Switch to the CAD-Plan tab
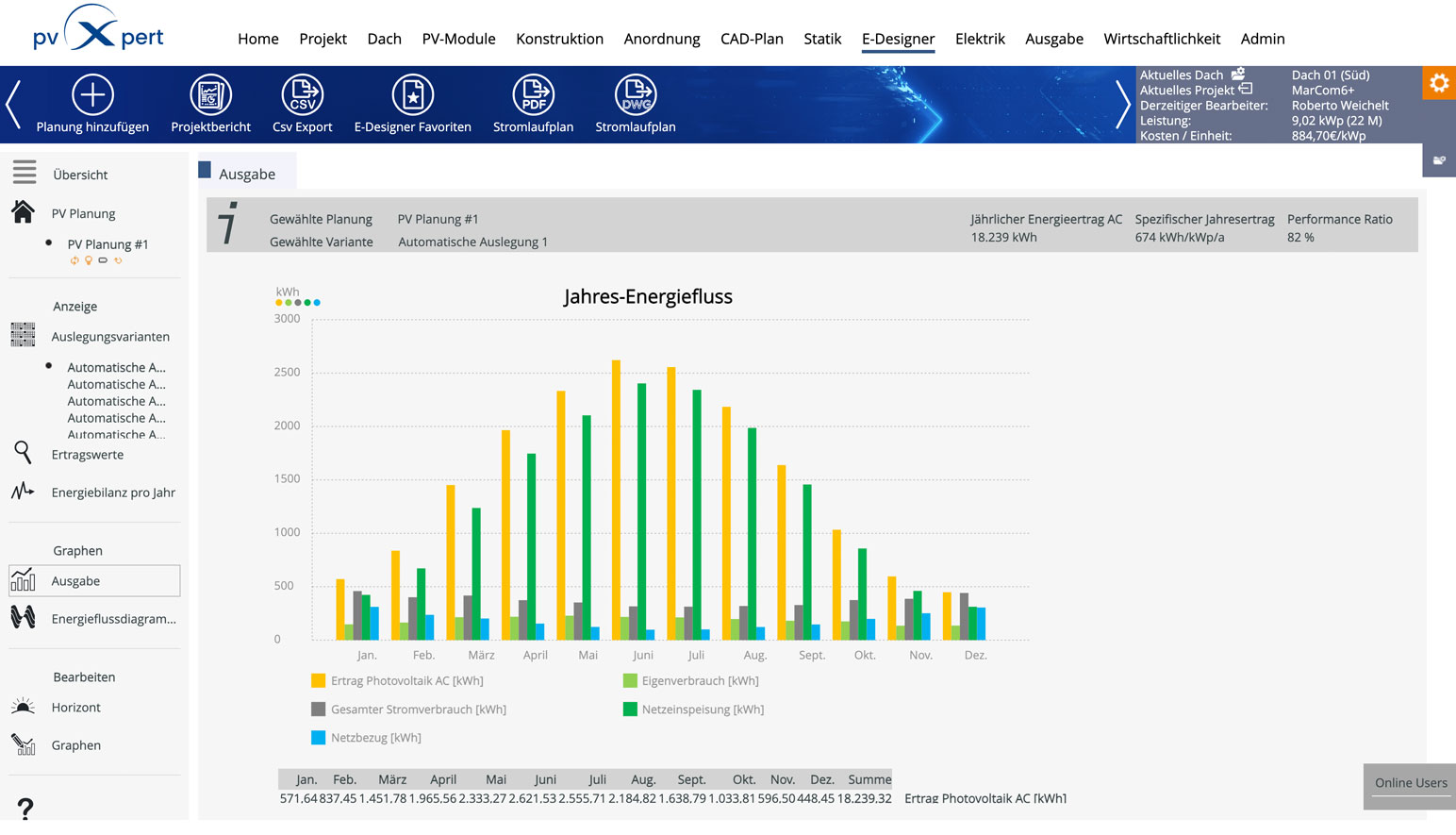The height and width of the screenshot is (835, 1456). pyautogui.click(x=752, y=39)
